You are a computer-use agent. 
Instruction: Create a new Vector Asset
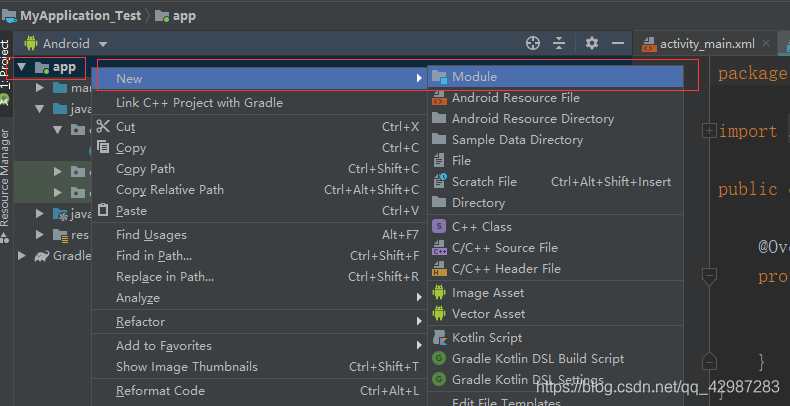(x=555, y=314)
